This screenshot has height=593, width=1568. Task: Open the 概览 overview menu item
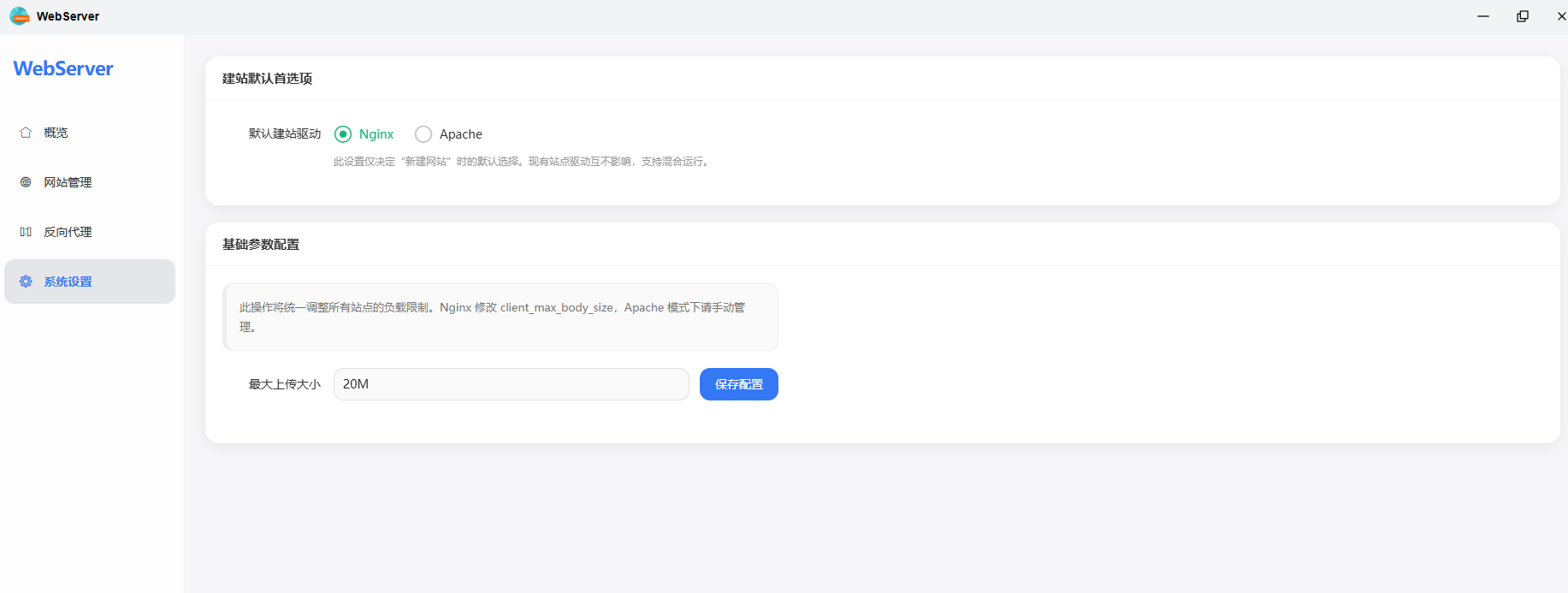click(x=90, y=133)
